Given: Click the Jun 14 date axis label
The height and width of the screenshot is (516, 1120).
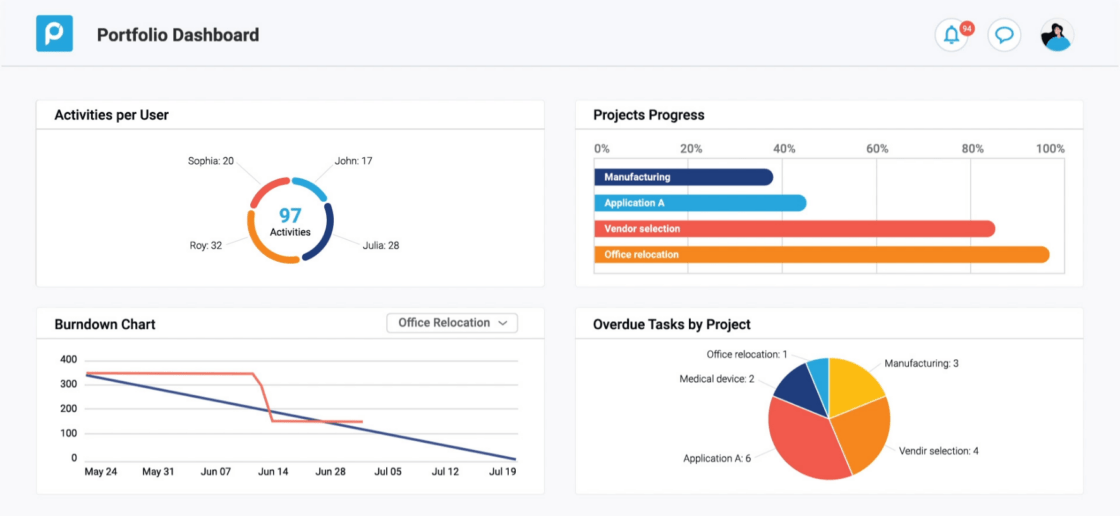Looking at the screenshot, I should (x=273, y=472).
